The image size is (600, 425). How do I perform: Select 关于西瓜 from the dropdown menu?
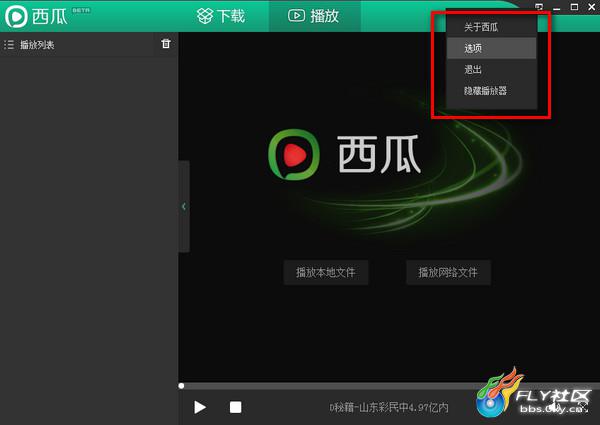(491, 27)
